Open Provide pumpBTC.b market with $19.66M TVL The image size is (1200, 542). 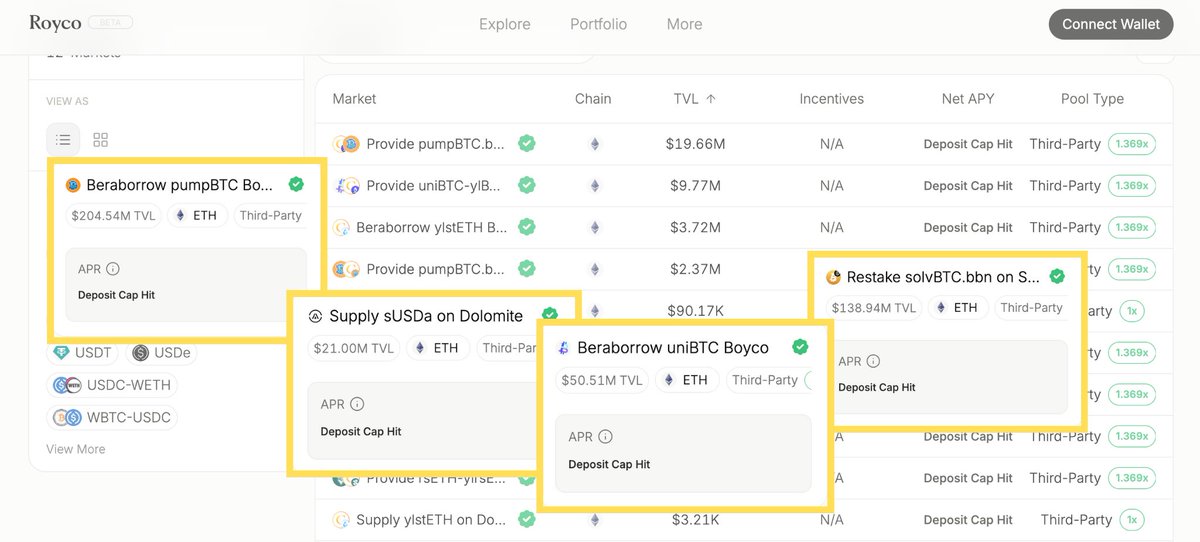click(x=743, y=144)
